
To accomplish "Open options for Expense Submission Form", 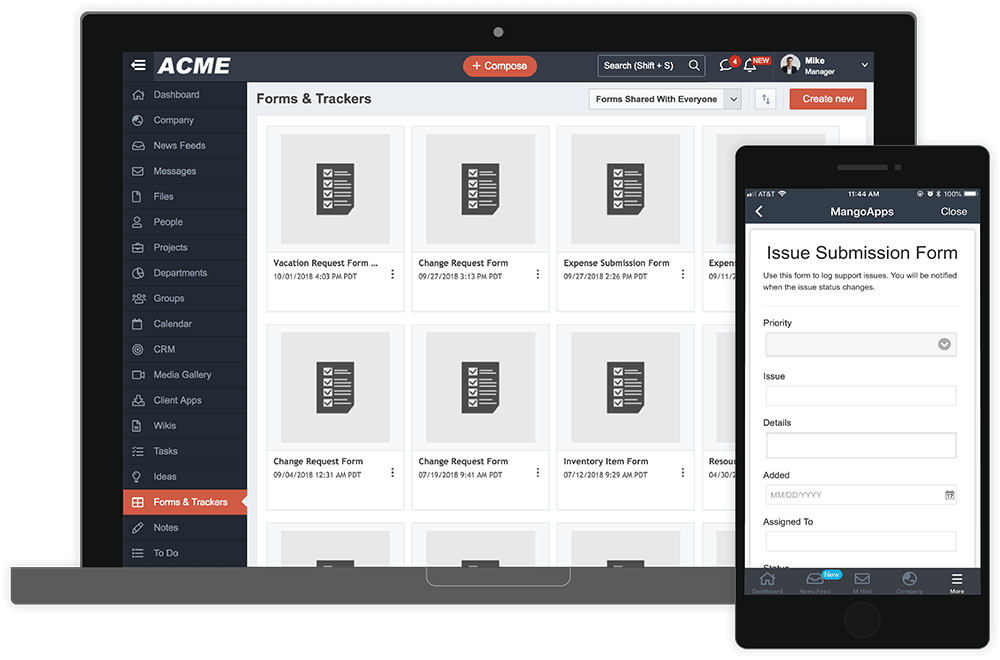I will 682,274.
